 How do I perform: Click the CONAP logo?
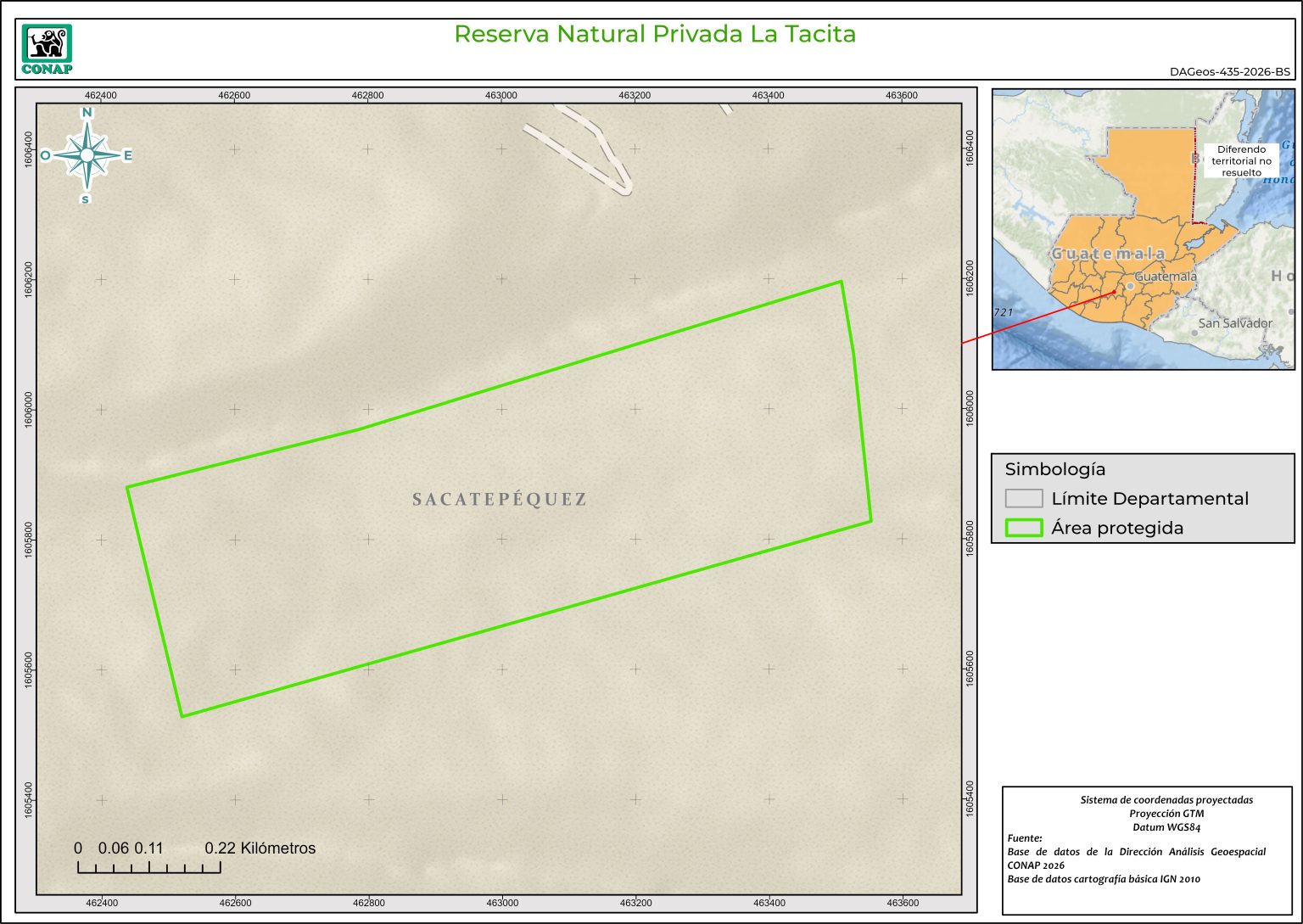pyautogui.click(x=47, y=49)
